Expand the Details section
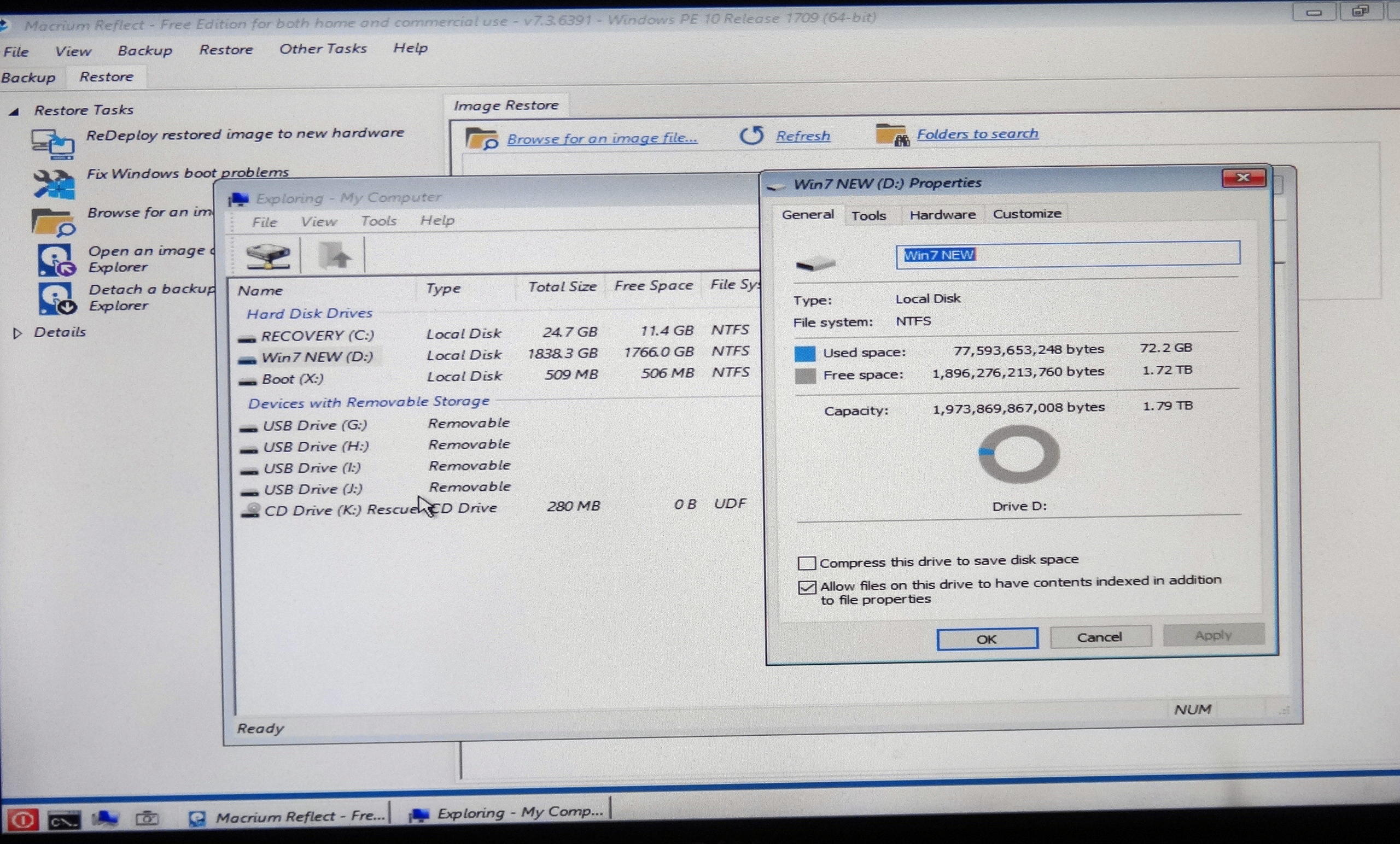 17,333
